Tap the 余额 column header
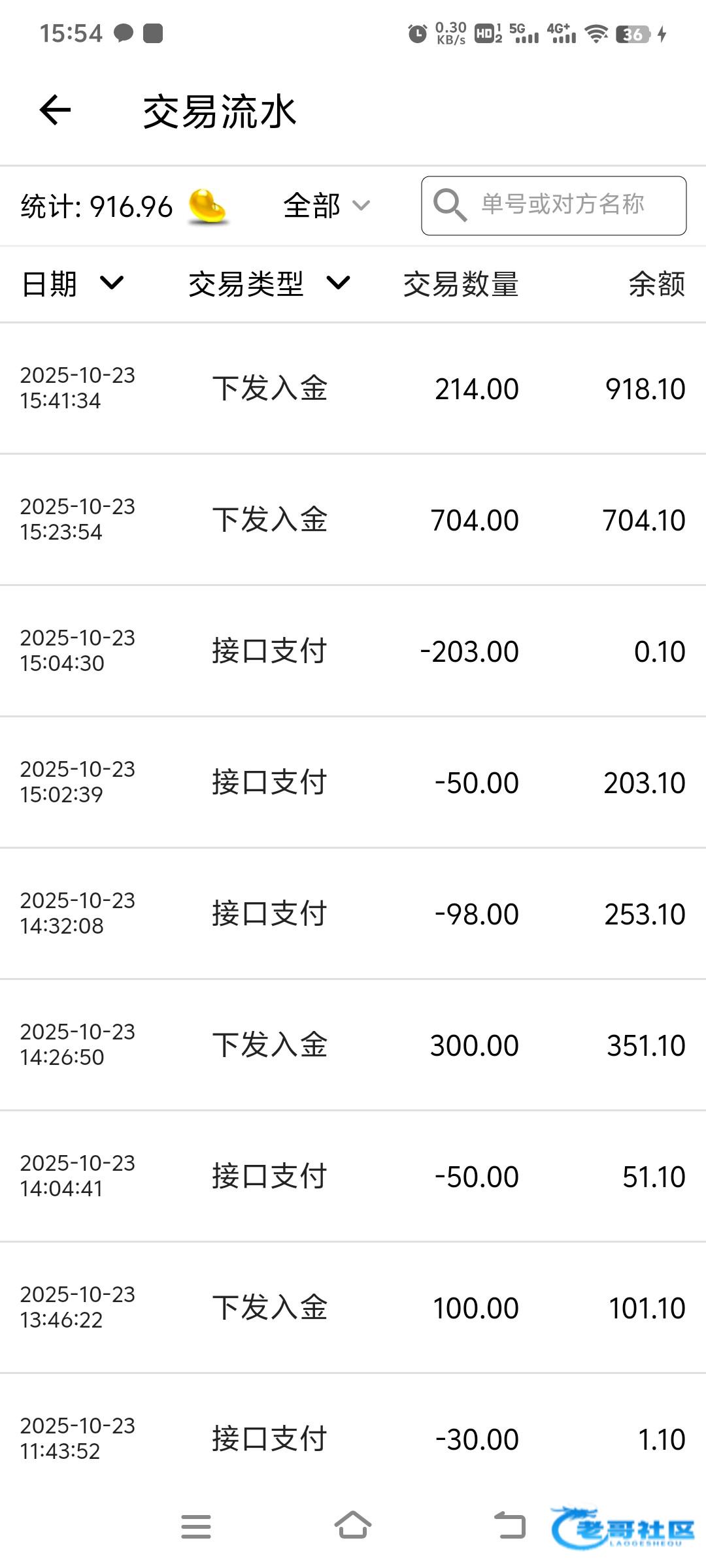 pos(656,284)
